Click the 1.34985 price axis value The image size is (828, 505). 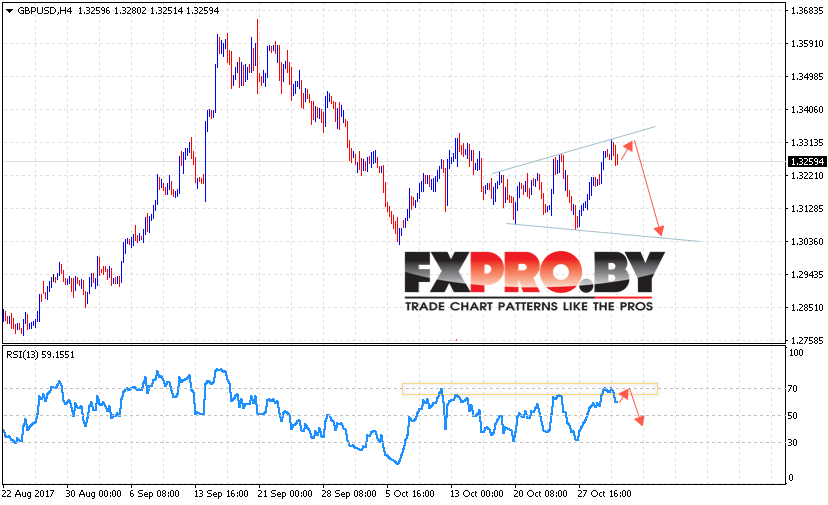click(x=807, y=77)
